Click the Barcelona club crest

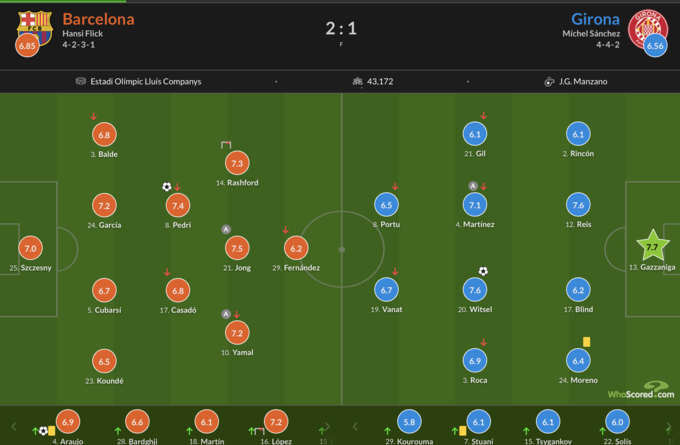pyautogui.click(x=33, y=26)
